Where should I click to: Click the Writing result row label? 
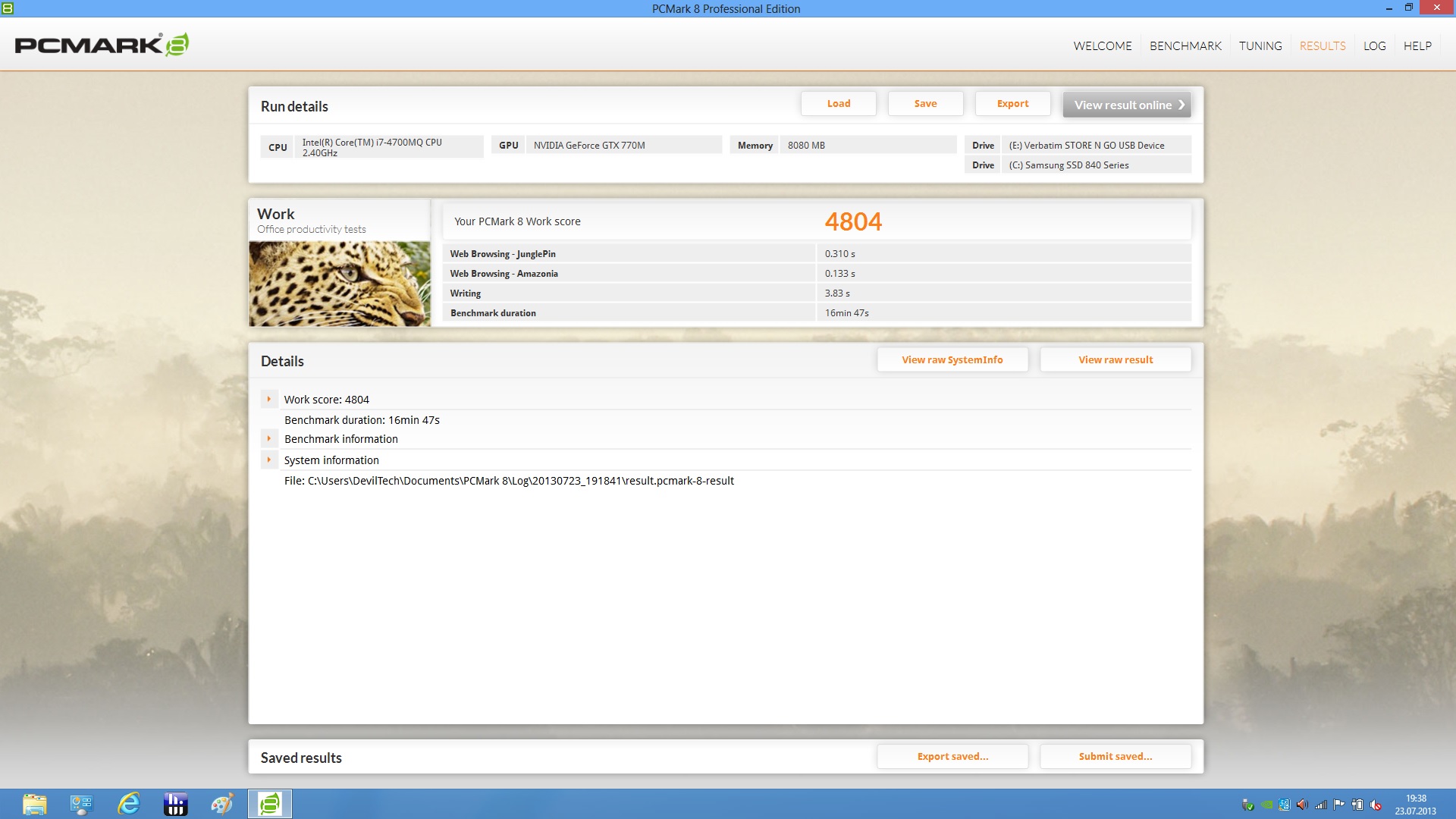465,293
